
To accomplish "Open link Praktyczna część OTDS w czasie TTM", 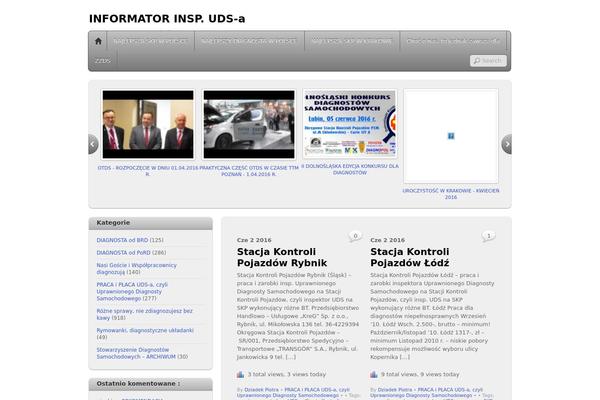I will tap(249, 171).
